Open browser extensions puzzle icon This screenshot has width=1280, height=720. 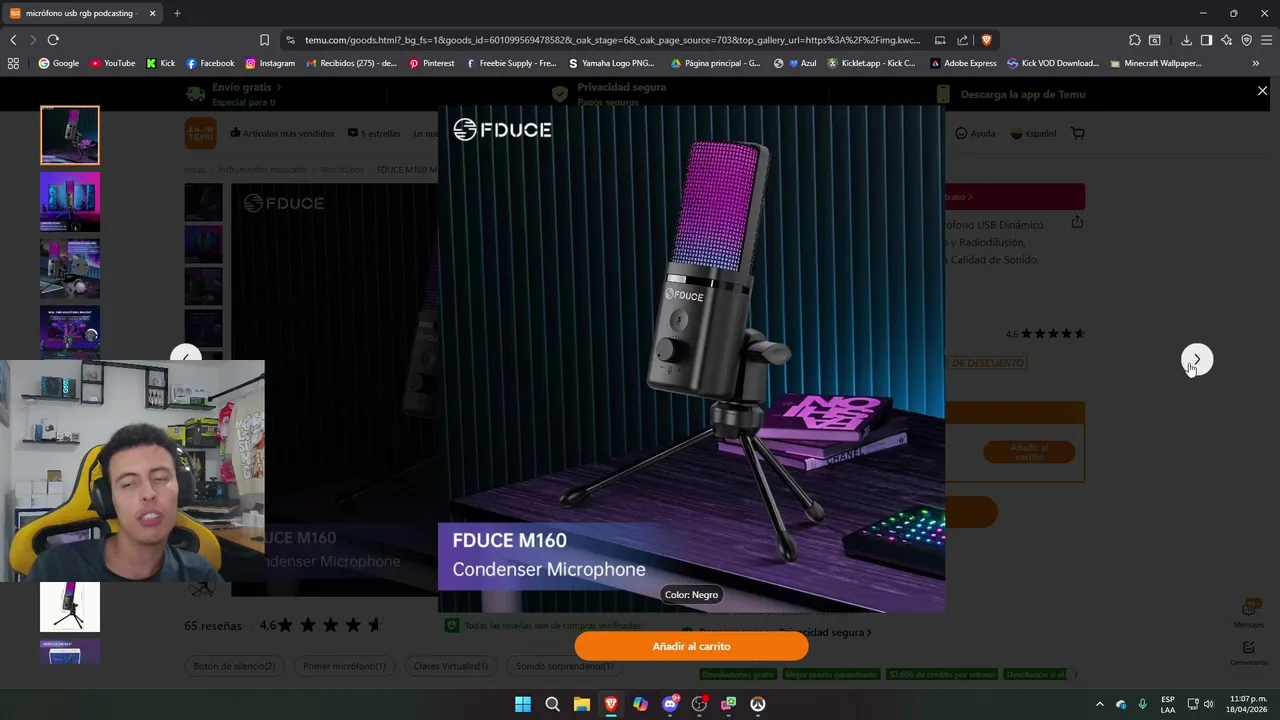pyautogui.click(x=1134, y=40)
